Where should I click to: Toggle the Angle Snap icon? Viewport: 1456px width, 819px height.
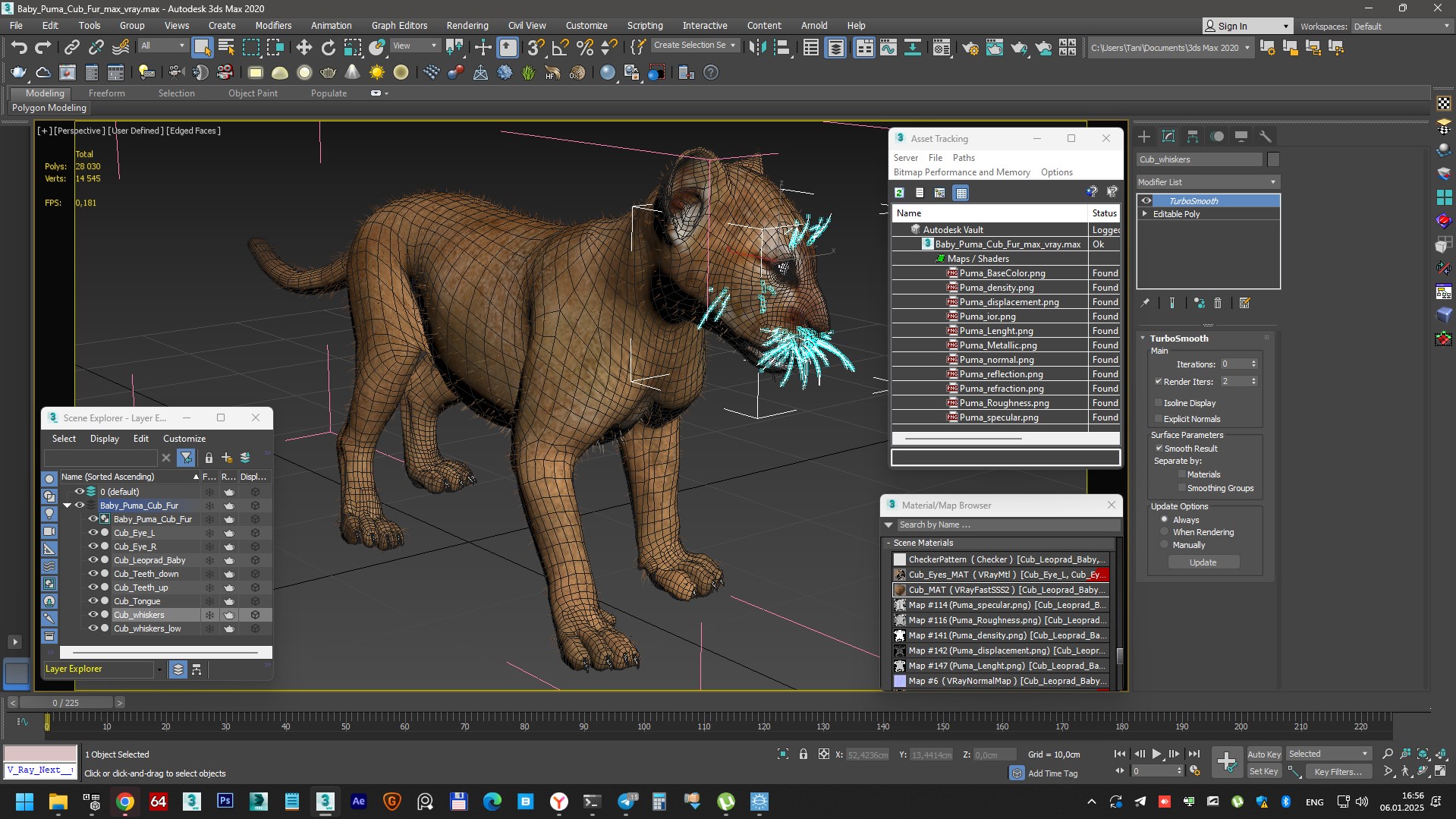point(560,48)
